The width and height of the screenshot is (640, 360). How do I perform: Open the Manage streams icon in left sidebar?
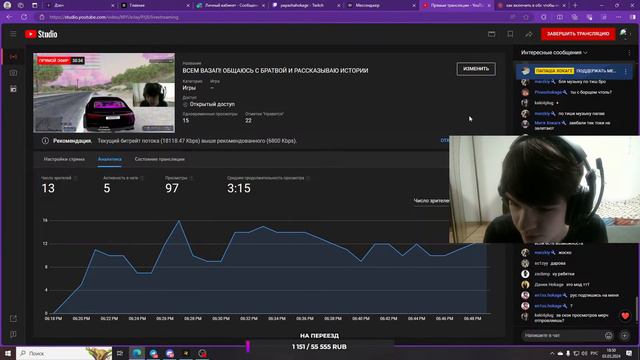(13, 89)
